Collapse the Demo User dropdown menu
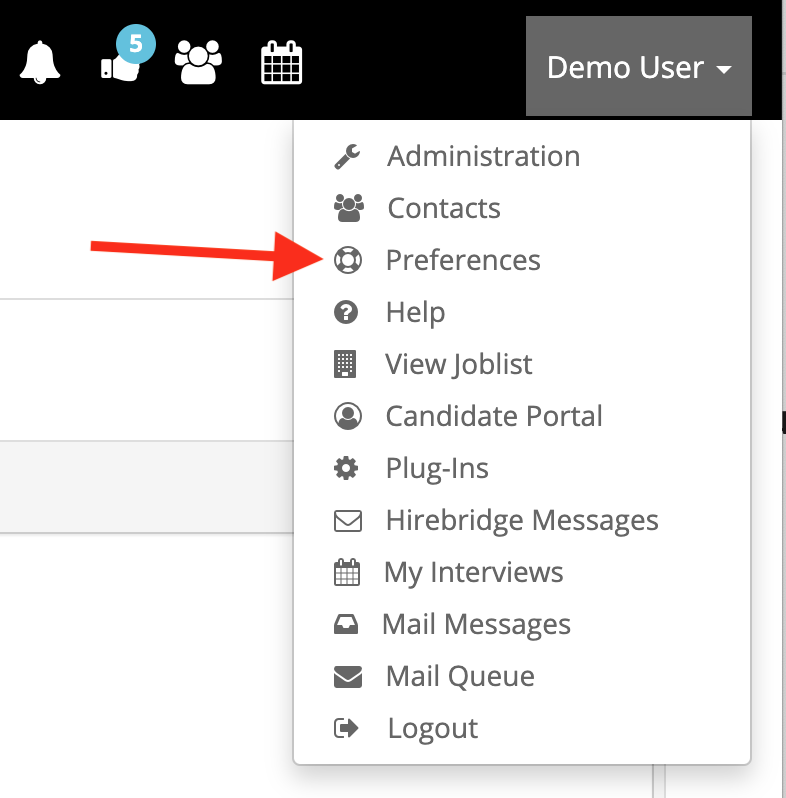 (x=638, y=67)
